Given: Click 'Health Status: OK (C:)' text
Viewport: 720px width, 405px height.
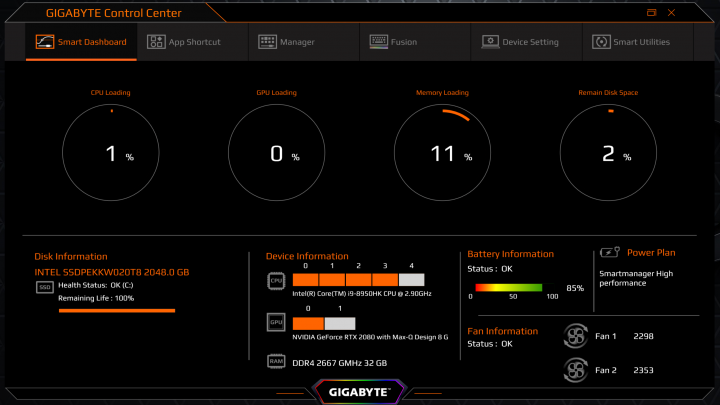Looking at the screenshot, I should pos(96,285).
